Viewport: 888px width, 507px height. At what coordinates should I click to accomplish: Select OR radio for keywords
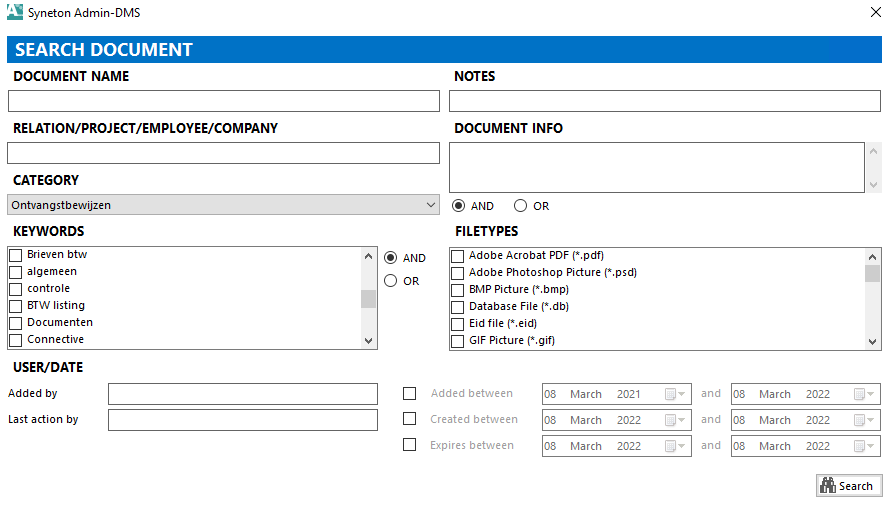click(x=391, y=281)
